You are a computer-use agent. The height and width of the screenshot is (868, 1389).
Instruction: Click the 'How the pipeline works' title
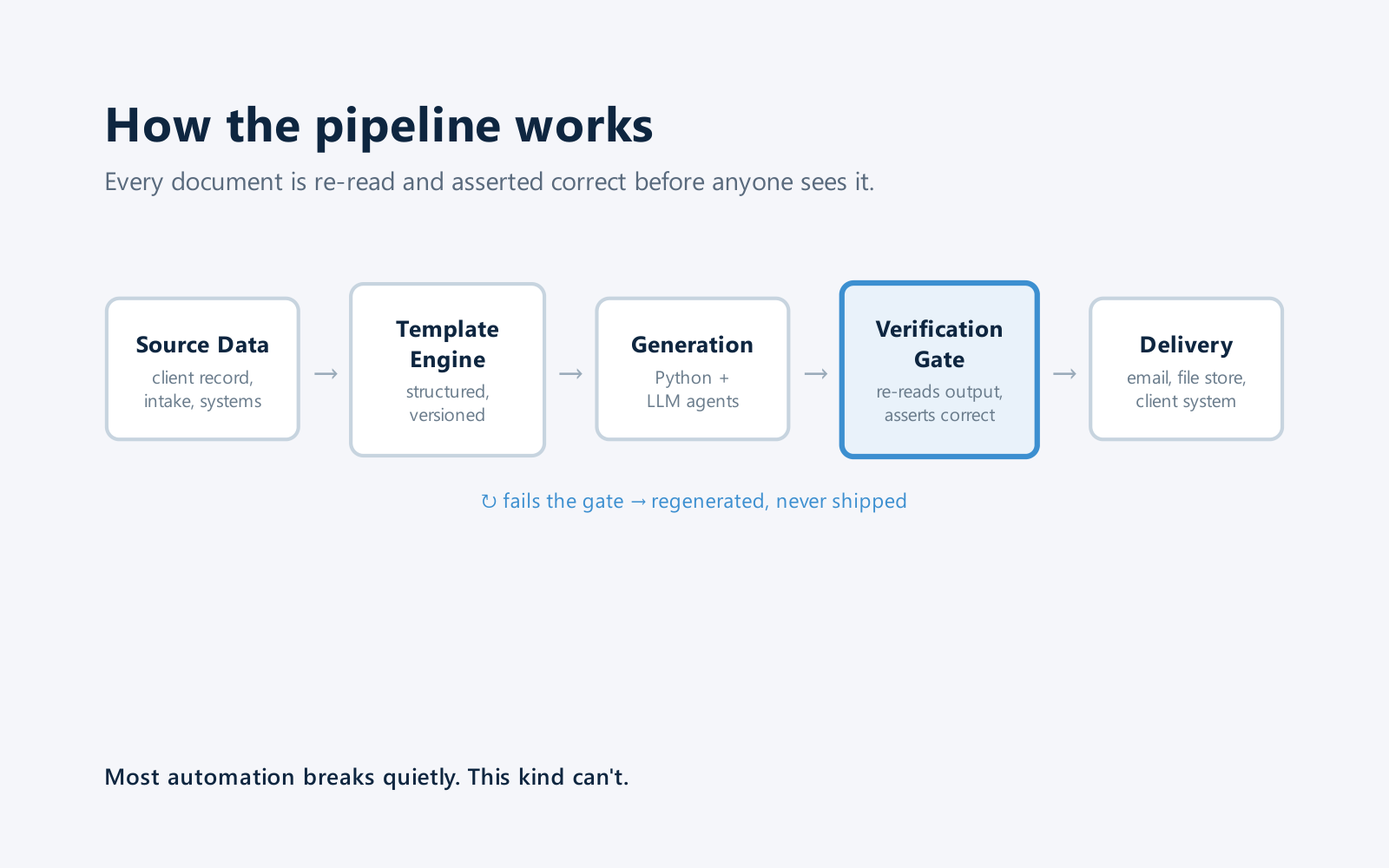379,126
